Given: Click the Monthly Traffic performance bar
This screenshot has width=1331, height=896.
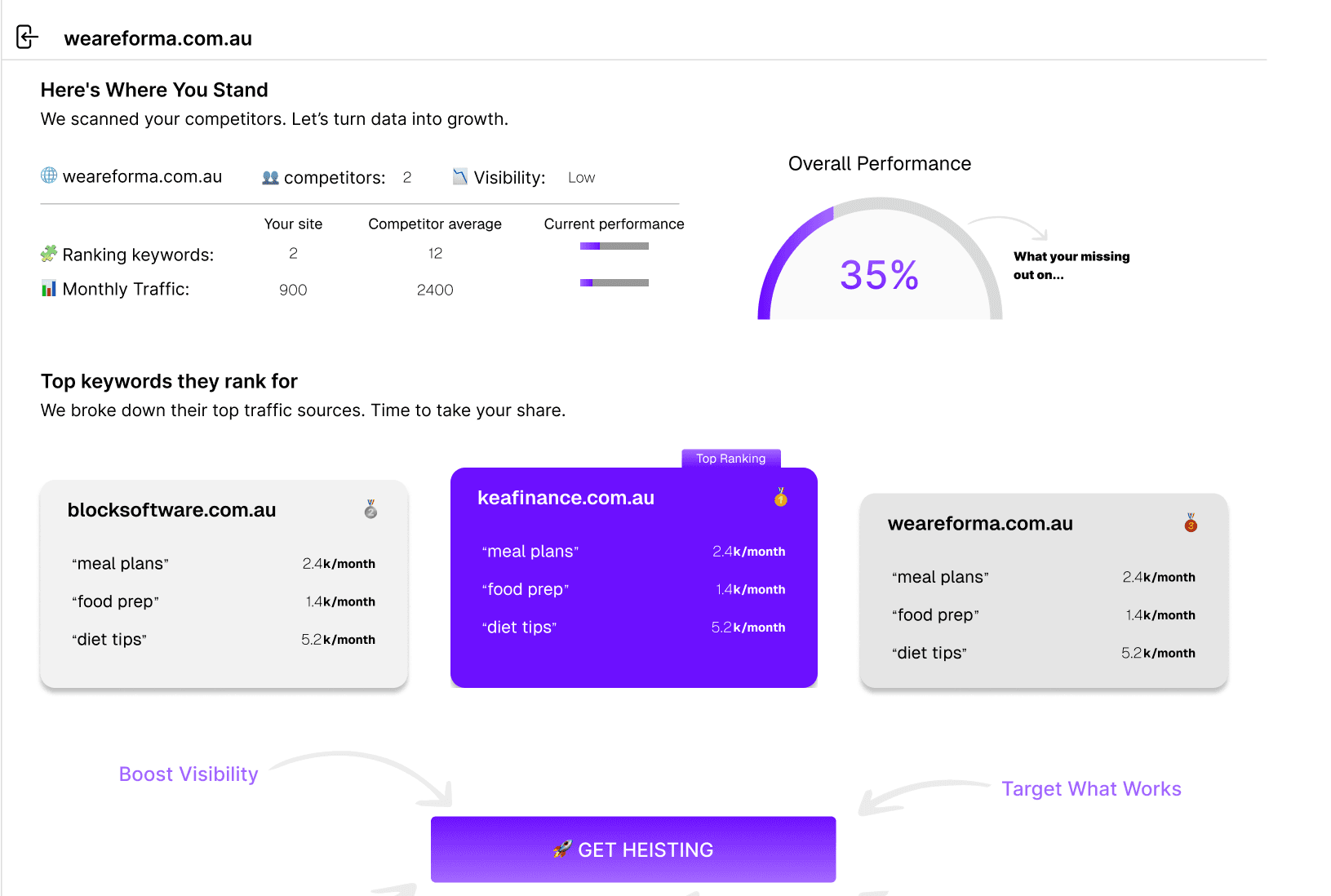Looking at the screenshot, I should (613, 282).
